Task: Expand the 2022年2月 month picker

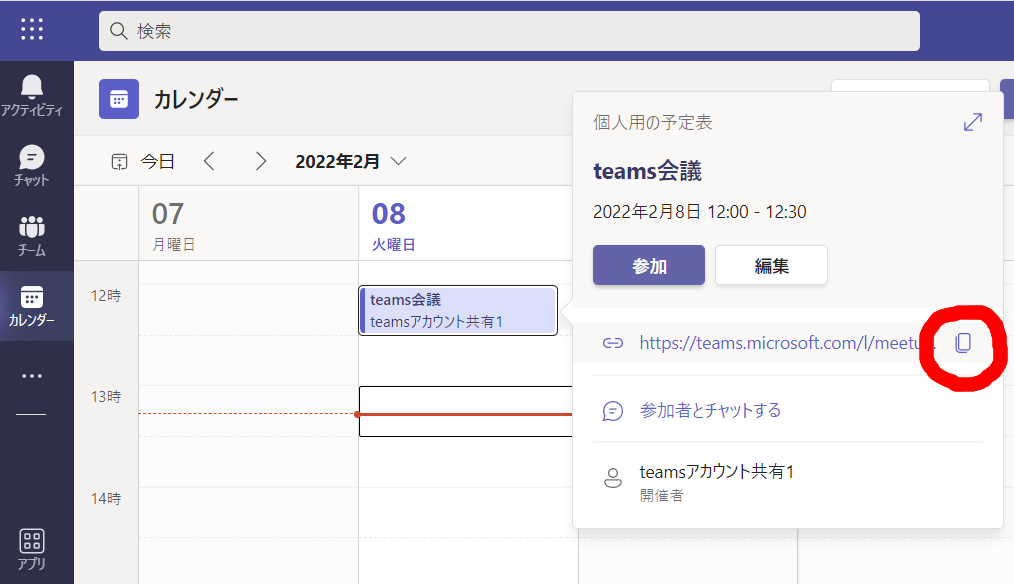Action: coord(351,161)
